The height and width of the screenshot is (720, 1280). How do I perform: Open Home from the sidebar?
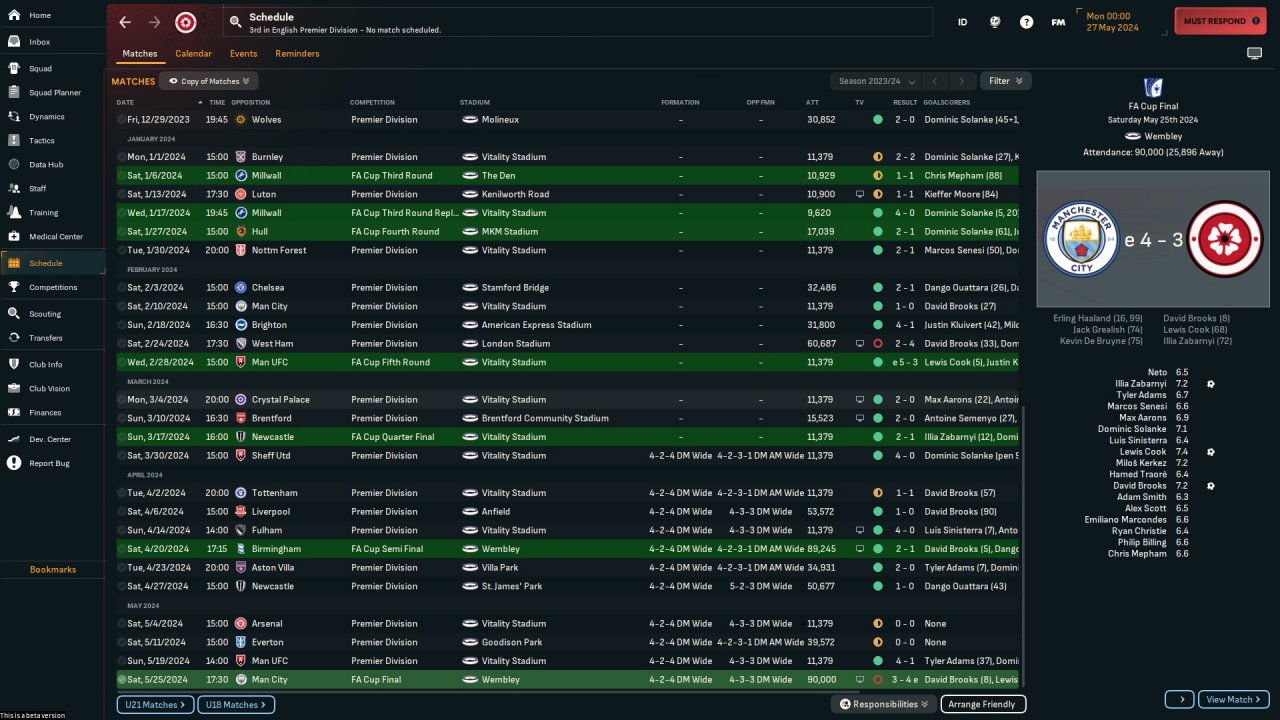click(x=53, y=15)
